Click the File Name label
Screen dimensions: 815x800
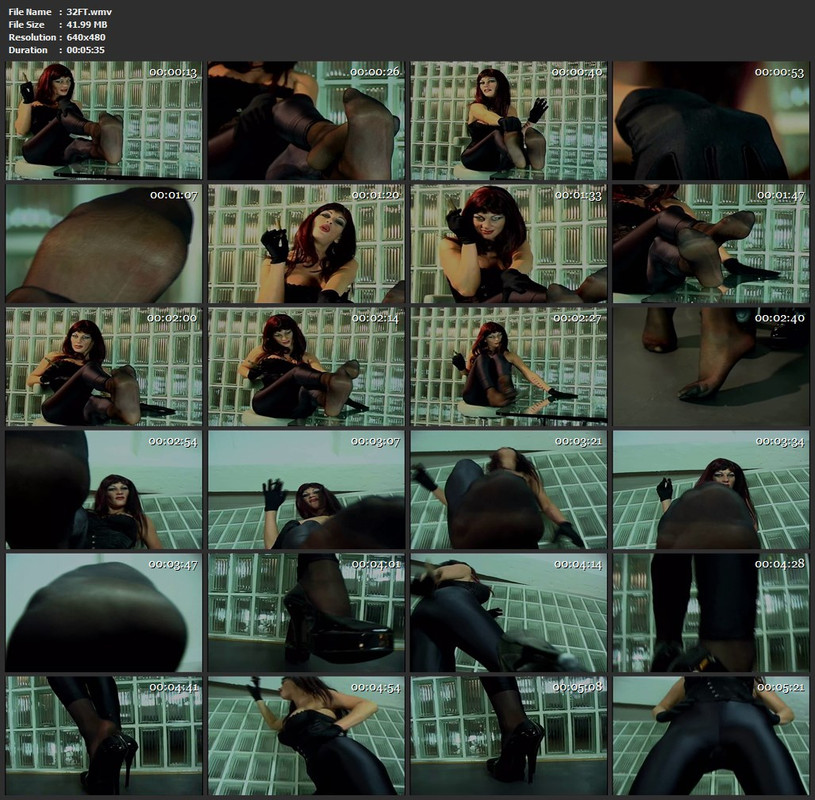coord(30,11)
